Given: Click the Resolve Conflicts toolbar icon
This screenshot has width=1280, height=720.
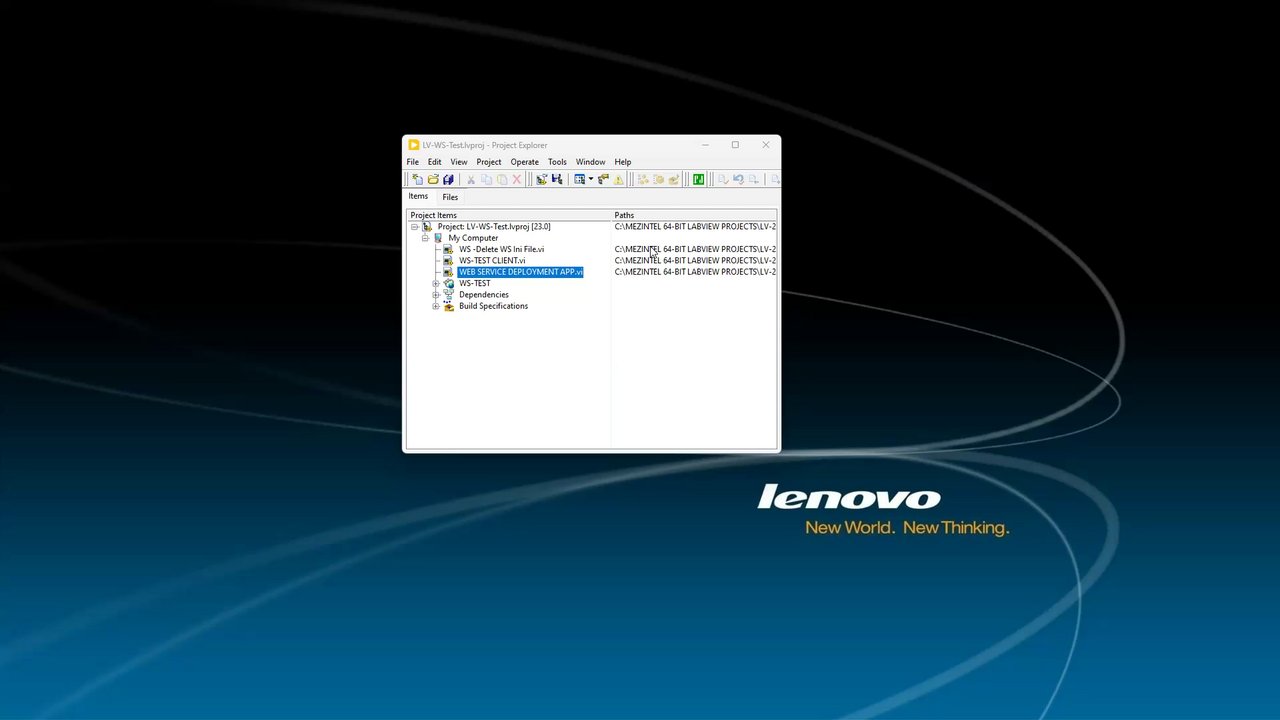Looking at the screenshot, I should click(557, 179).
